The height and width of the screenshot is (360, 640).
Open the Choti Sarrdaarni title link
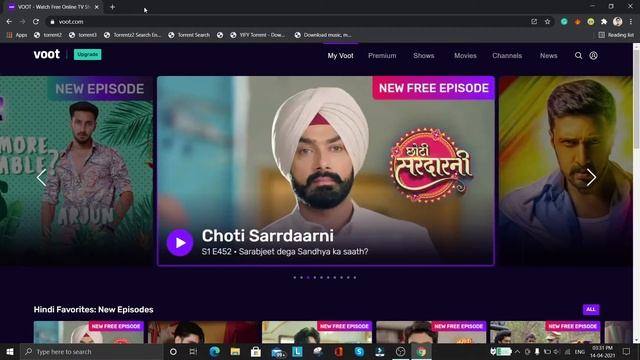(268, 236)
